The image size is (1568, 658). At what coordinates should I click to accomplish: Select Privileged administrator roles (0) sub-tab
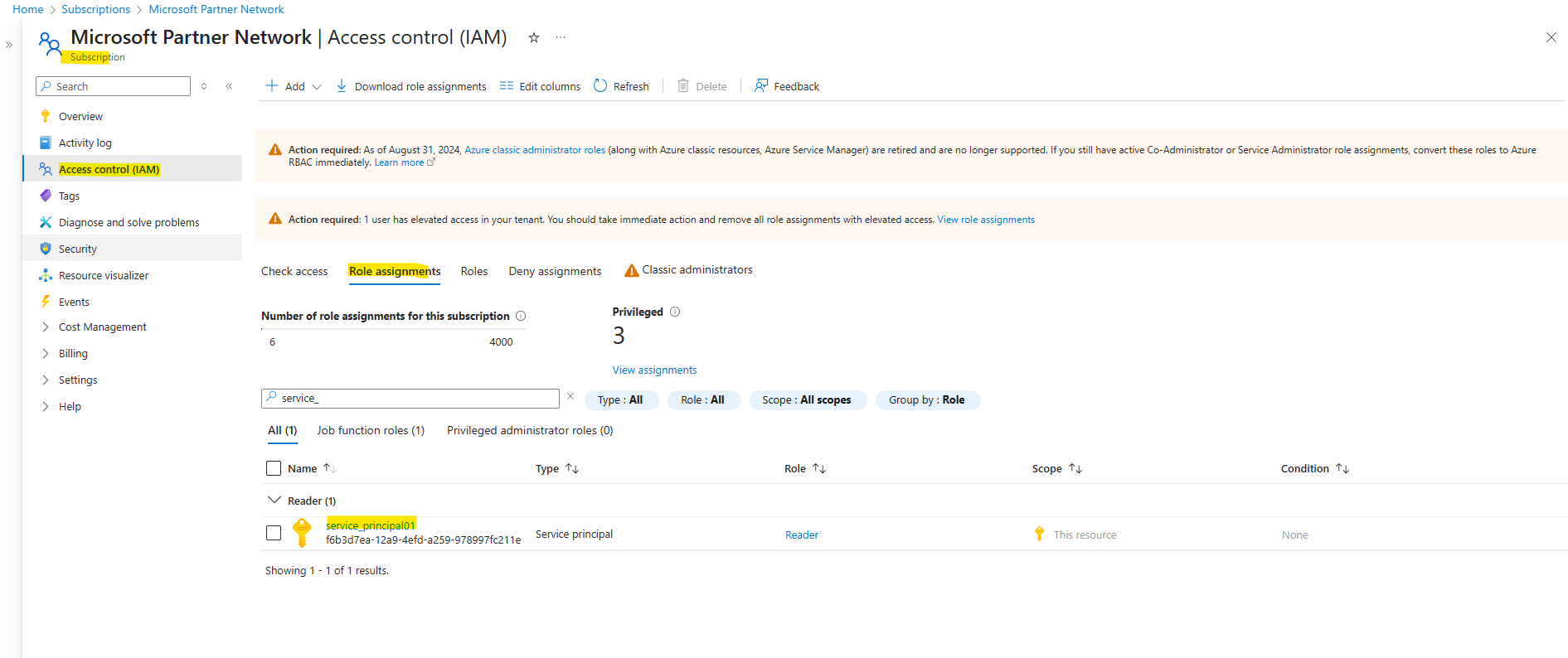coord(530,430)
